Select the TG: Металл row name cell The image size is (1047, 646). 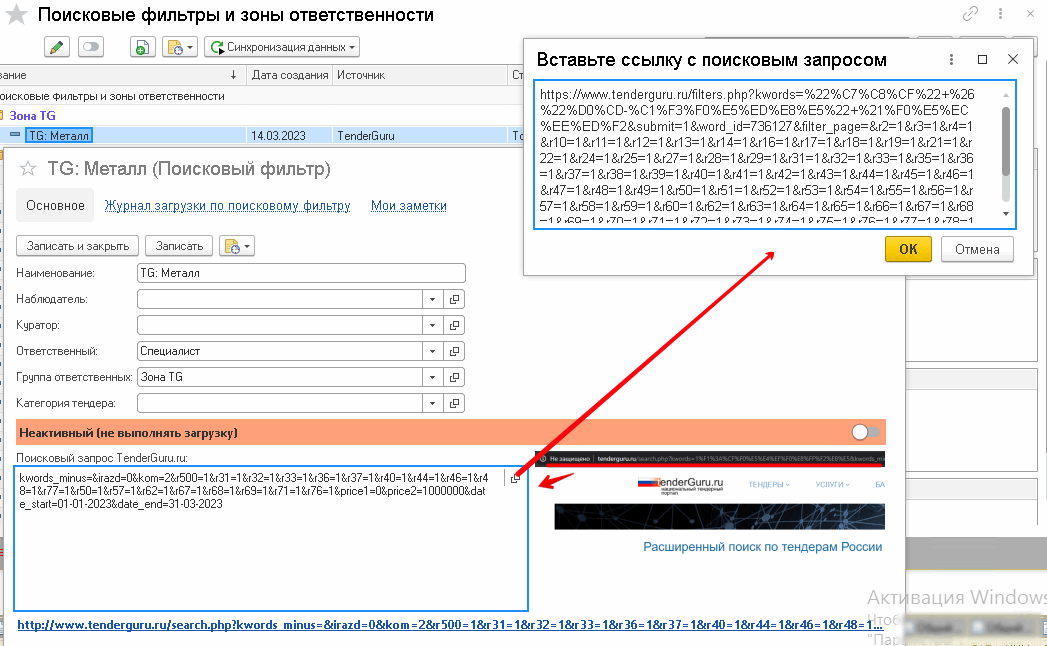tap(59, 136)
